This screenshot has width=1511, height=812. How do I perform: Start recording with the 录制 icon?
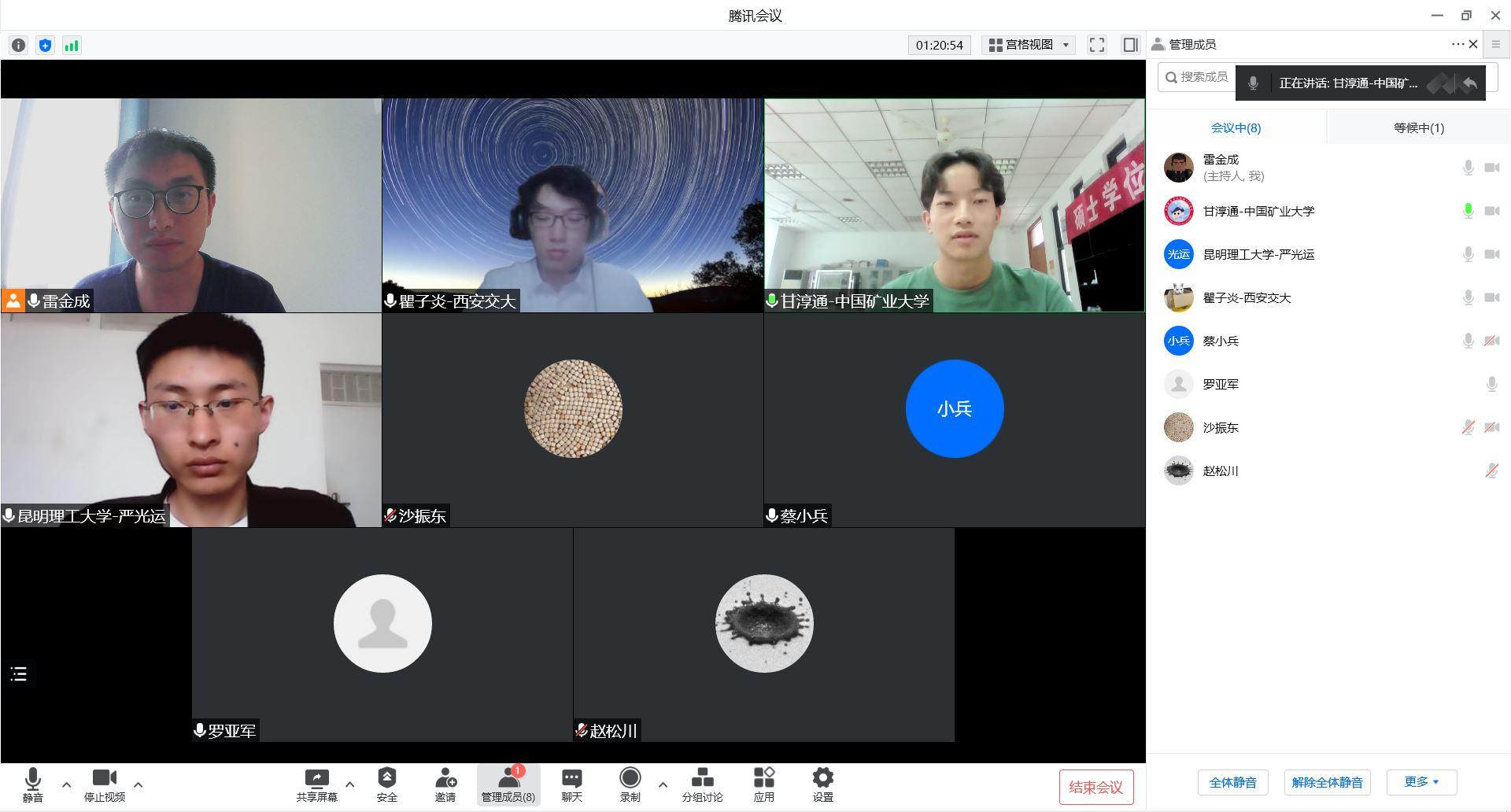(x=630, y=779)
